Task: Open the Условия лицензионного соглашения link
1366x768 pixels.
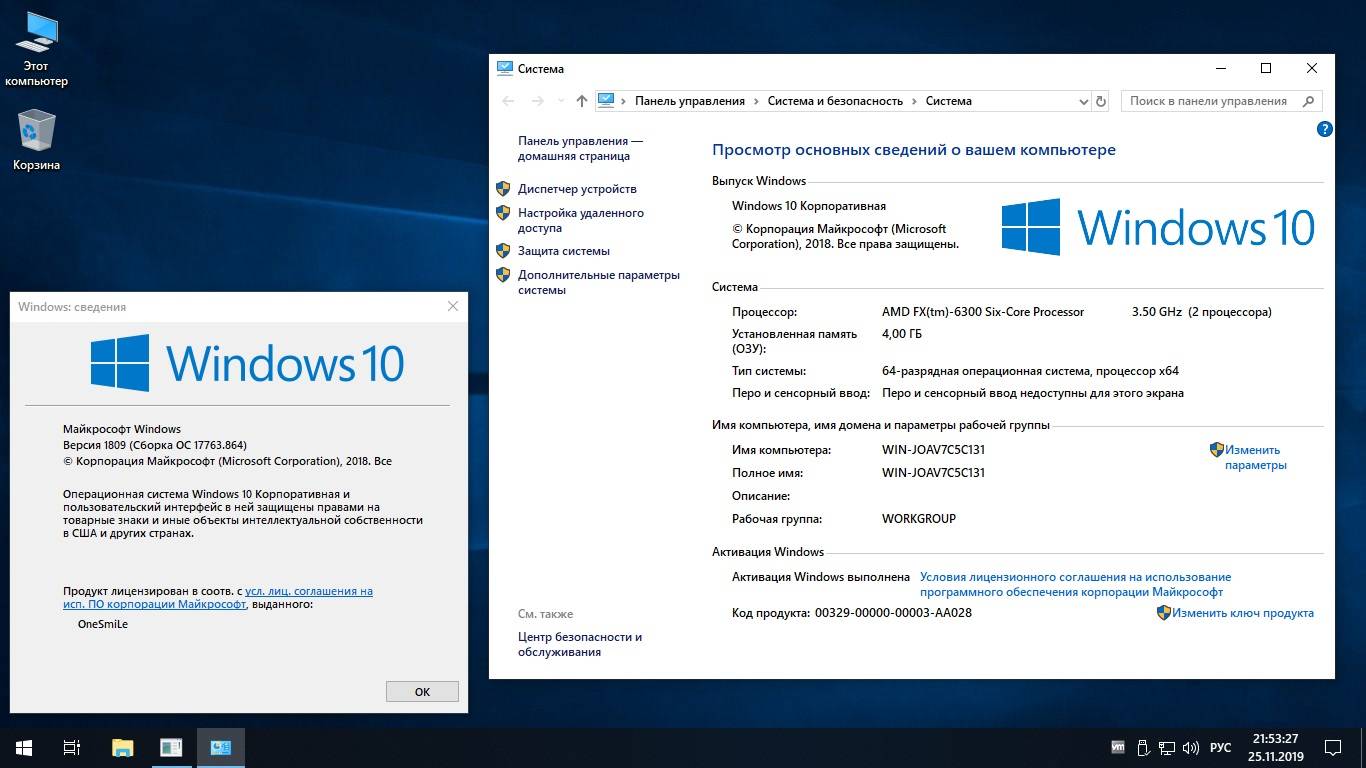Action: pyautogui.click(x=1075, y=584)
